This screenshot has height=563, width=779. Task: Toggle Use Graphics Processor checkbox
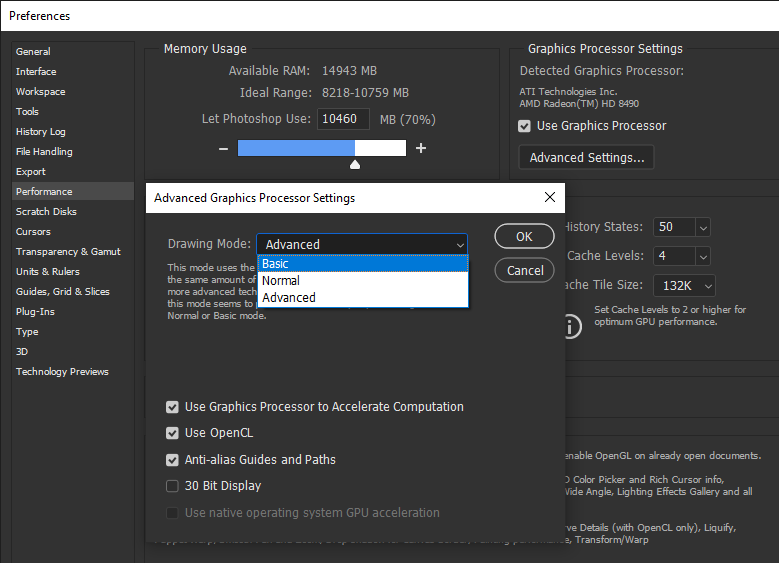[524, 126]
